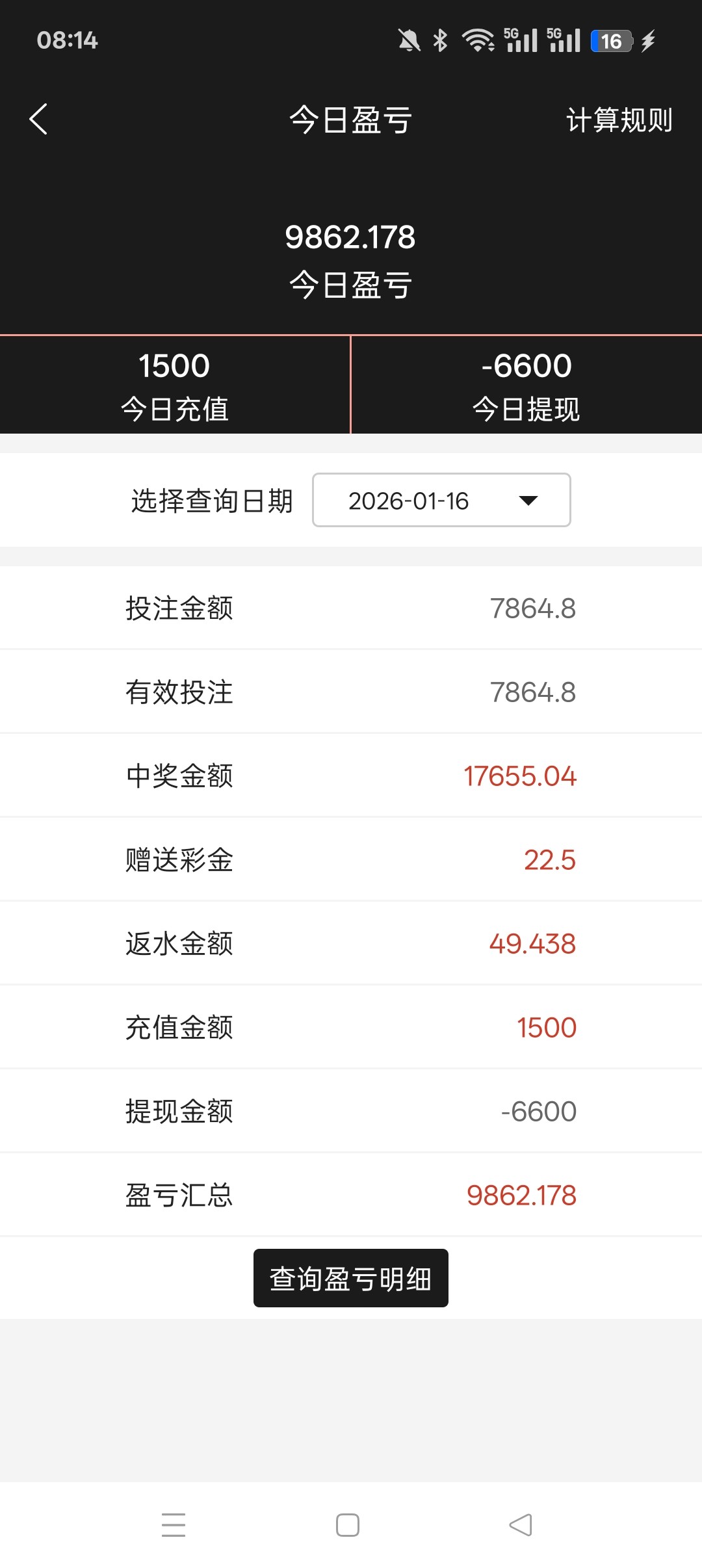
Task: Tap the battery level indicator
Action: pyautogui.click(x=611, y=41)
